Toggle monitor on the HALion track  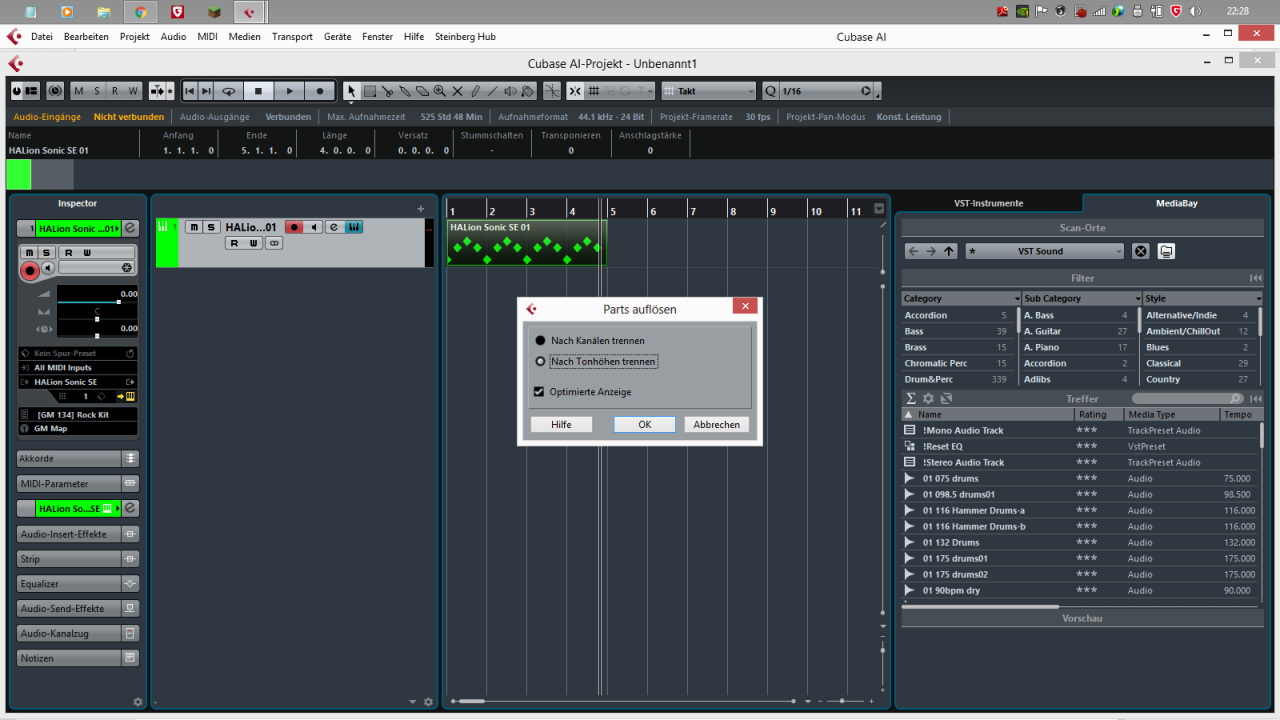(313, 227)
